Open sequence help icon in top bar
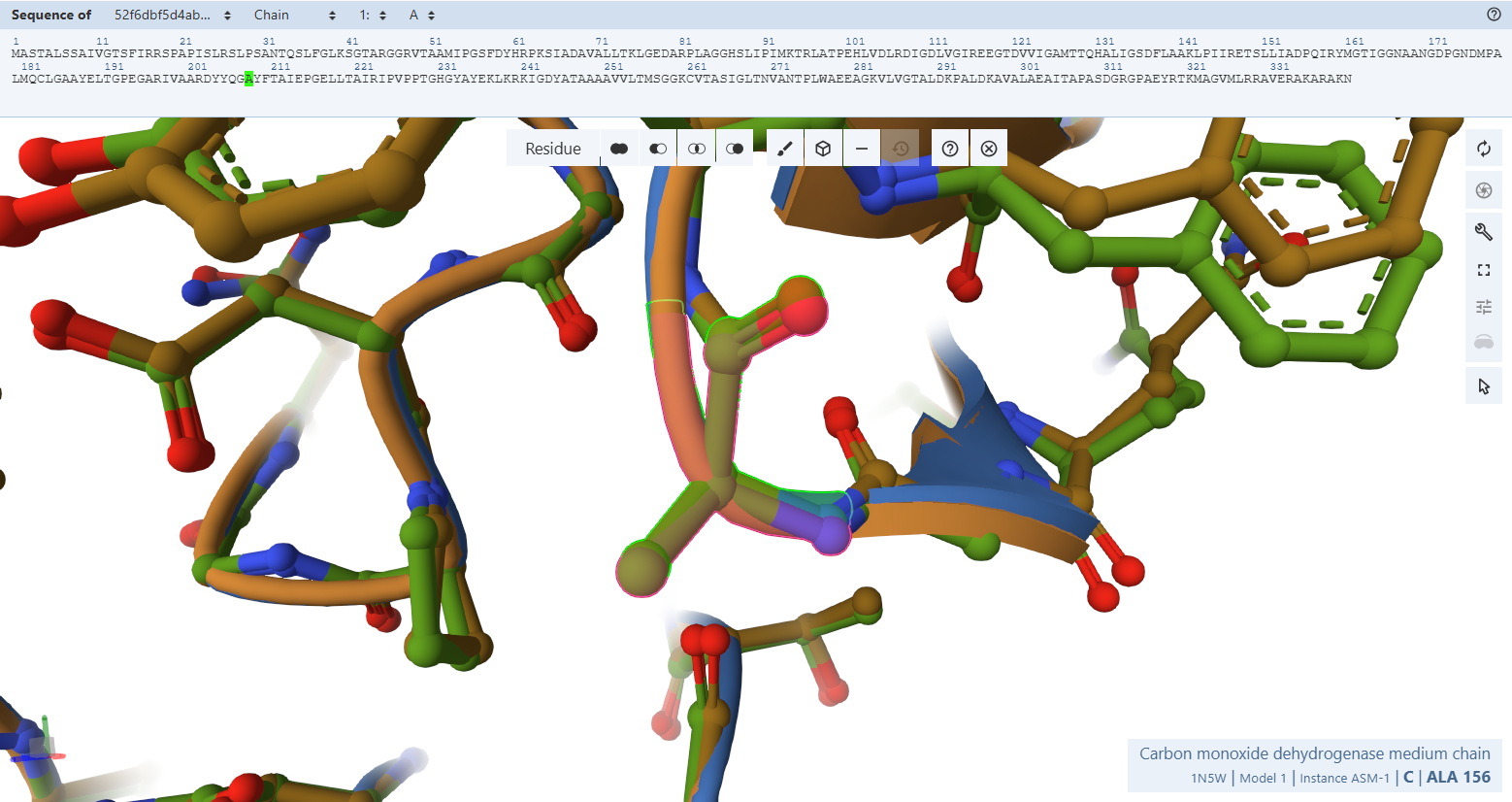 click(1495, 15)
